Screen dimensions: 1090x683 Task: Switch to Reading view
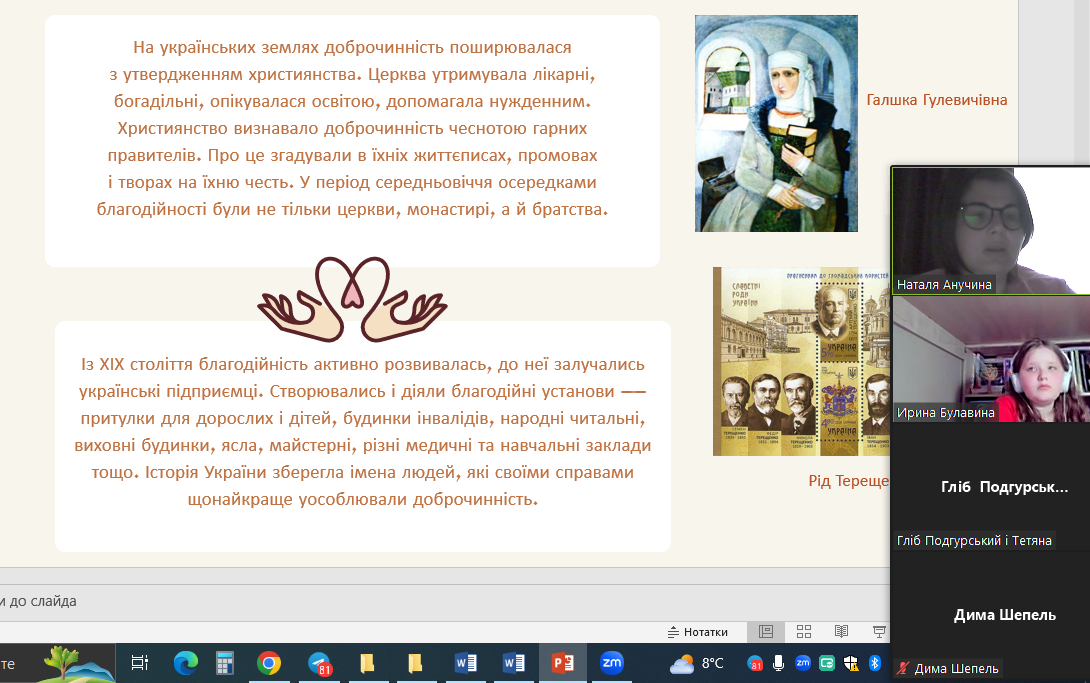pyautogui.click(x=841, y=632)
